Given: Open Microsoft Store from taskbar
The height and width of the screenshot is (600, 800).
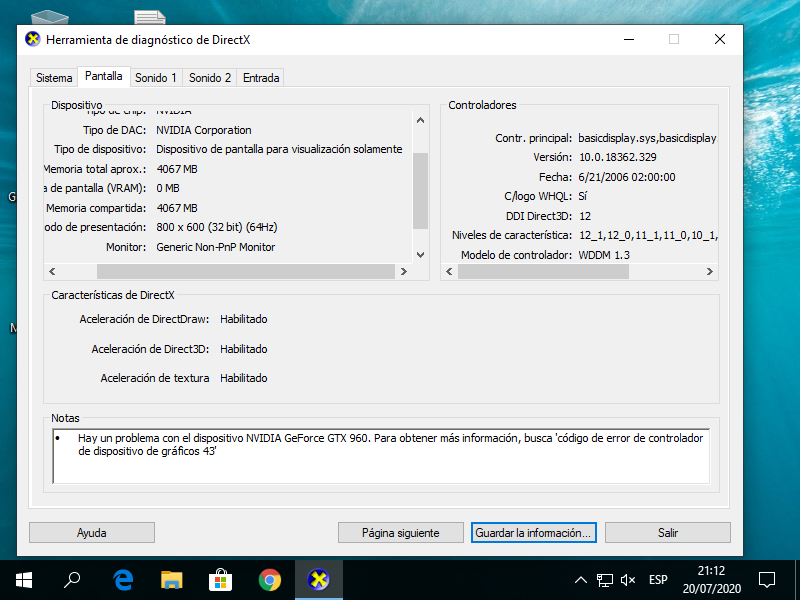Looking at the screenshot, I should click(220, 580).
